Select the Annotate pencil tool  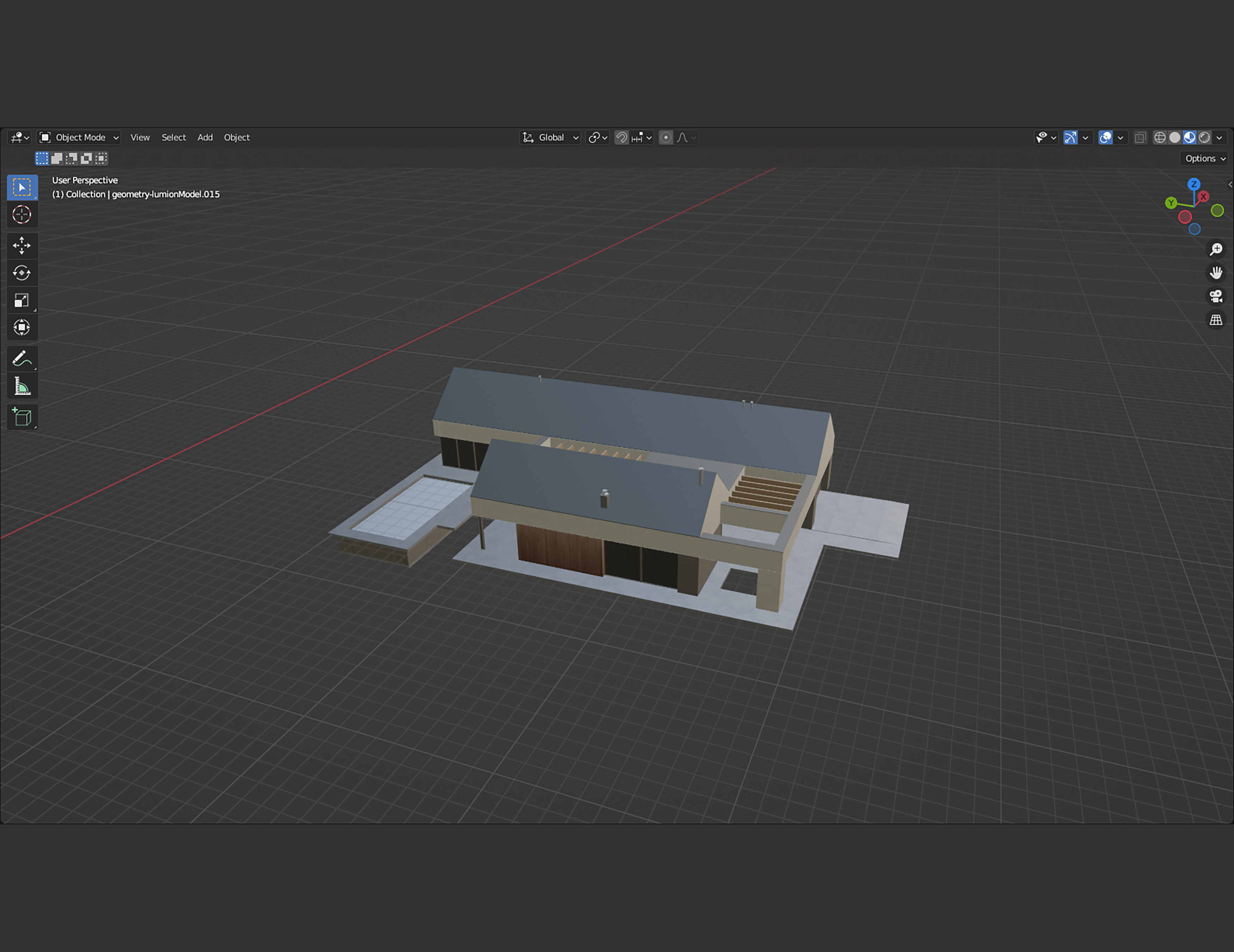click(22, 358)
